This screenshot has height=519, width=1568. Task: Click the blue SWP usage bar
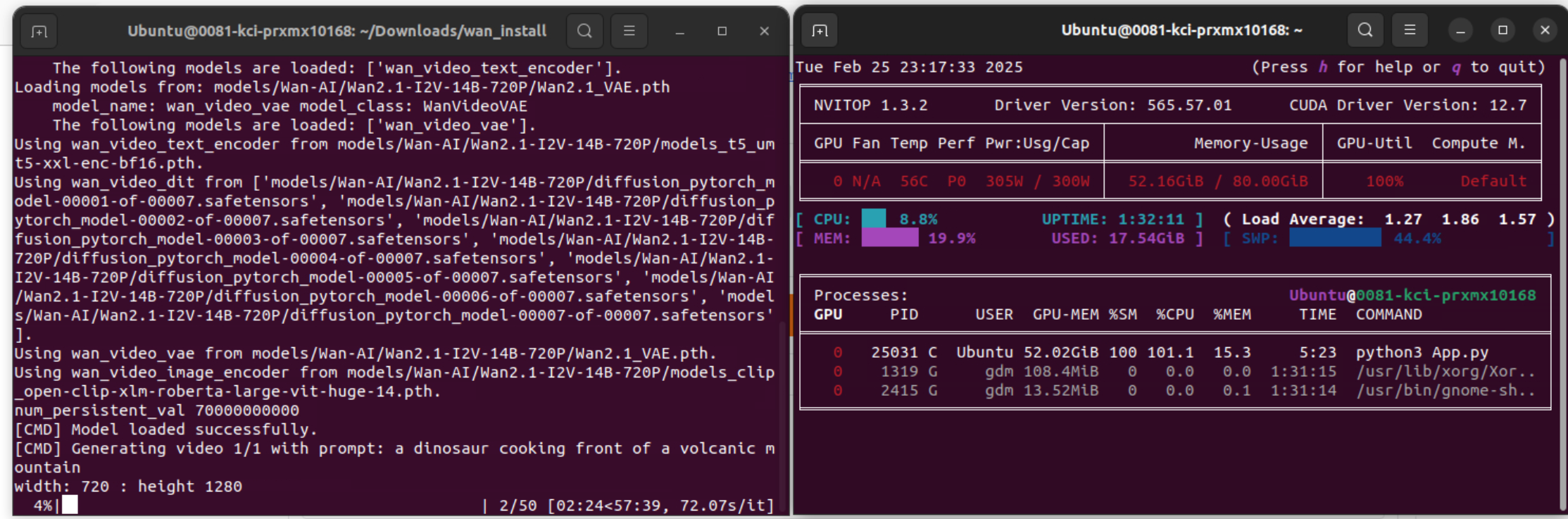[x=1335, y=238]
